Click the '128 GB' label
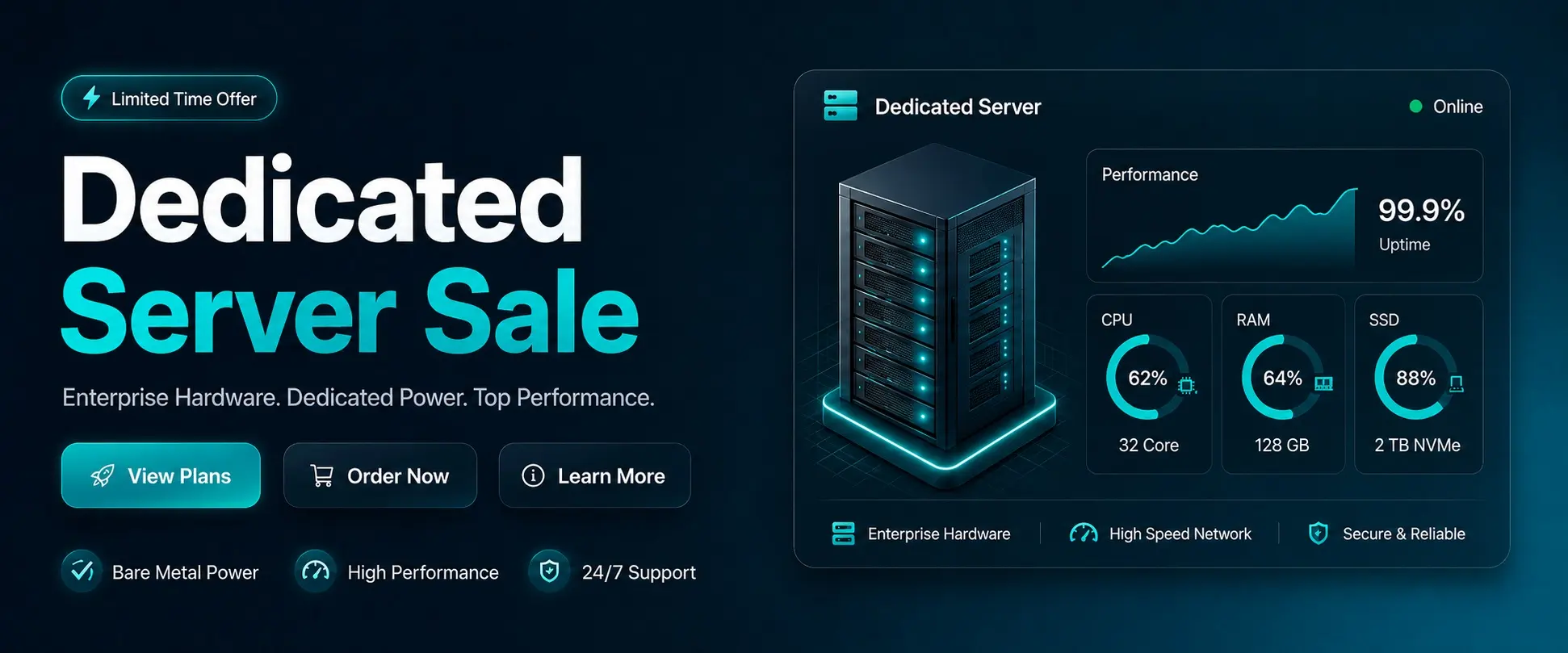The width and height of the screenshot is (1568, 653). click(x=1281, y=445)
